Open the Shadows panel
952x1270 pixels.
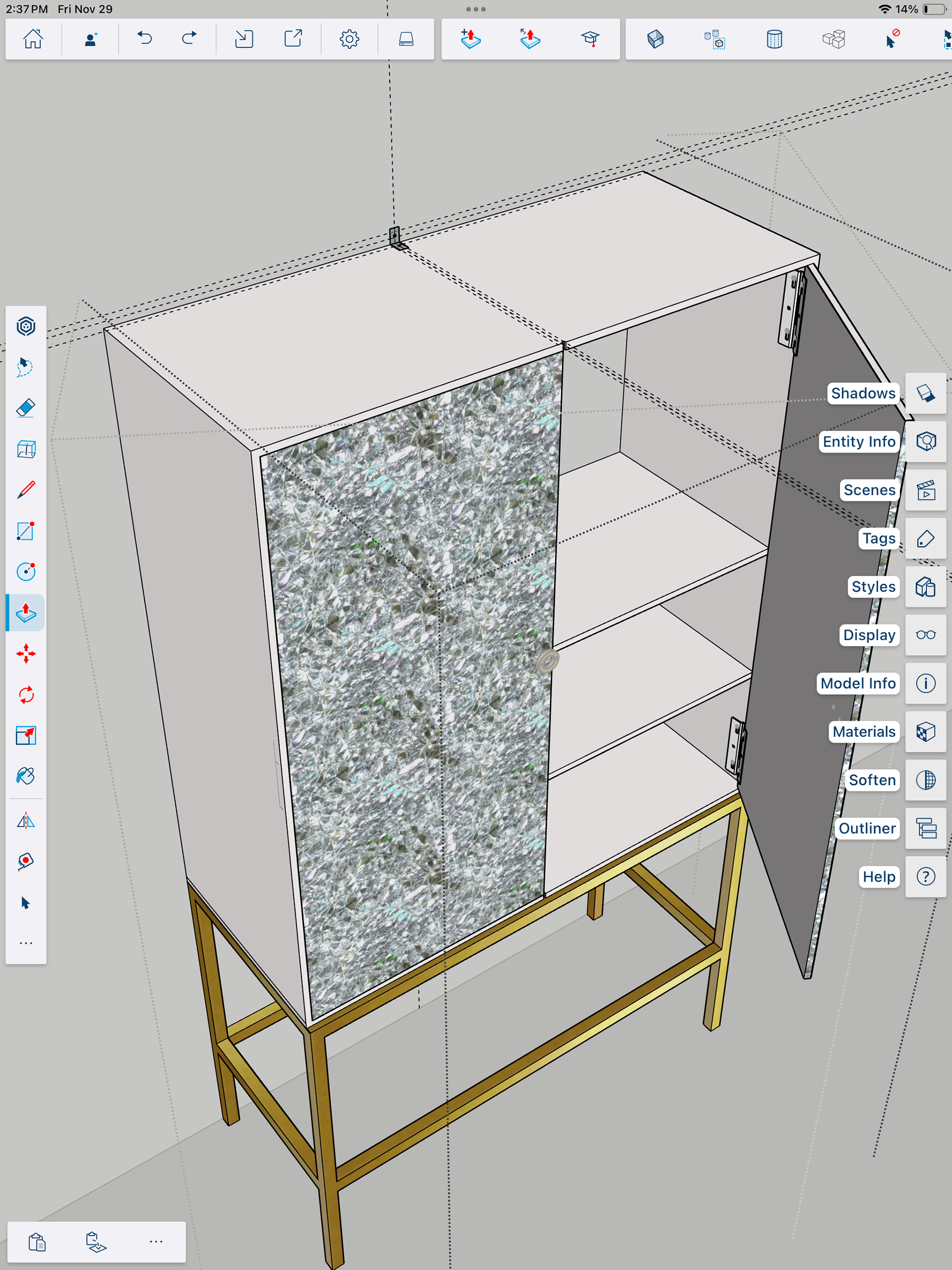(925, 393)
